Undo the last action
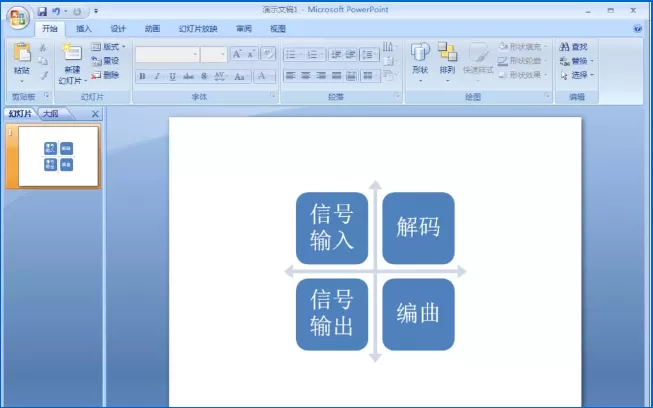This screenshot has width=653, height=408. tap(56, 12)
